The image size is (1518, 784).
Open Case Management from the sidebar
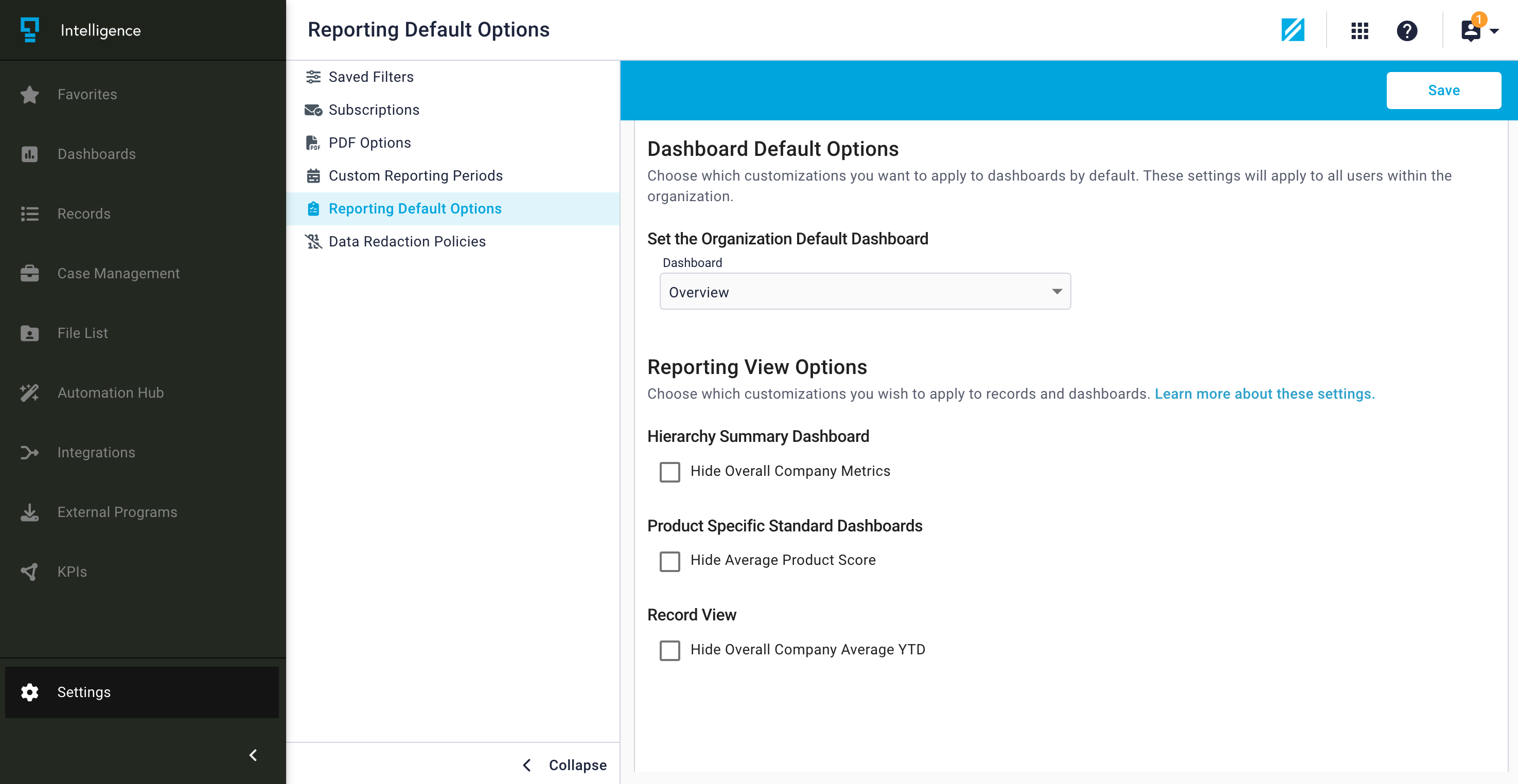pos(118,273)
